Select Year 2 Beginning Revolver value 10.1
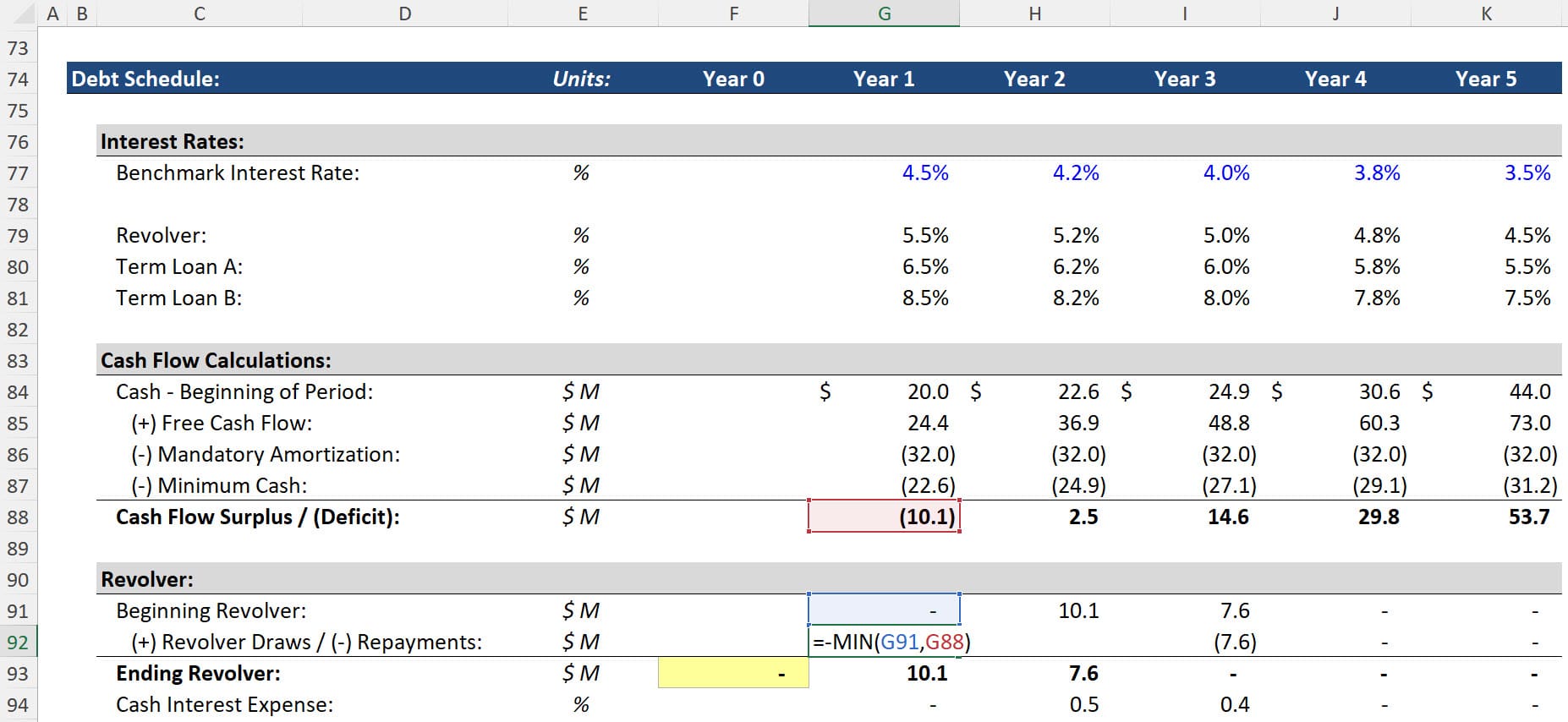The image size is (1568, 722). [x=1077, y=611]
